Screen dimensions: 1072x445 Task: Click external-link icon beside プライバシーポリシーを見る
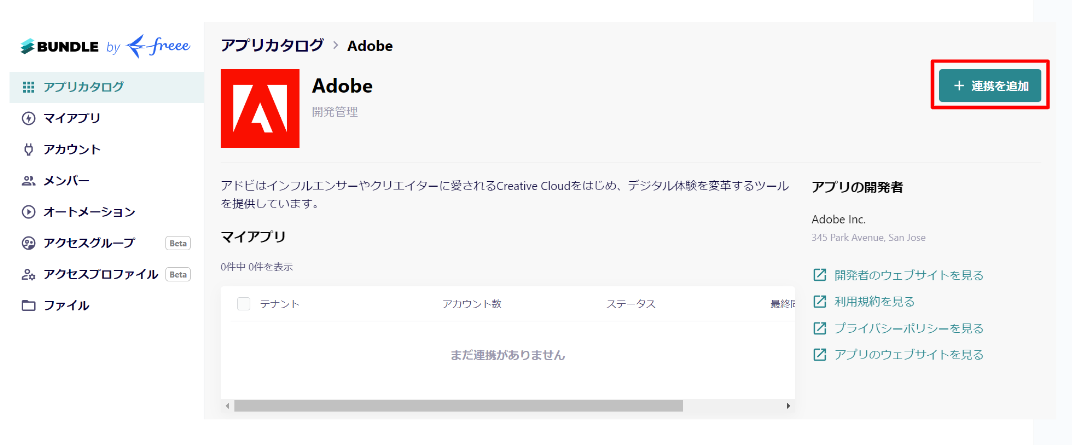click(819, 328)
